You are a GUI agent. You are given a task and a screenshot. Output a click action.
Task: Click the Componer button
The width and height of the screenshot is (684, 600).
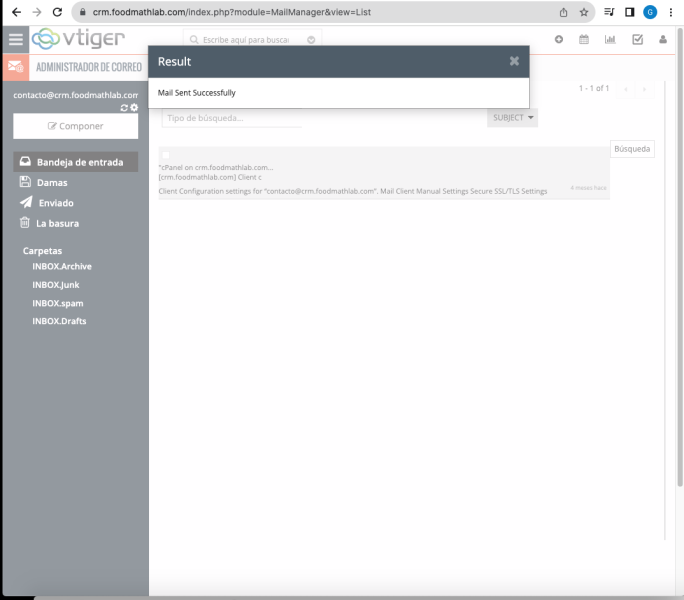pos(75,126)
